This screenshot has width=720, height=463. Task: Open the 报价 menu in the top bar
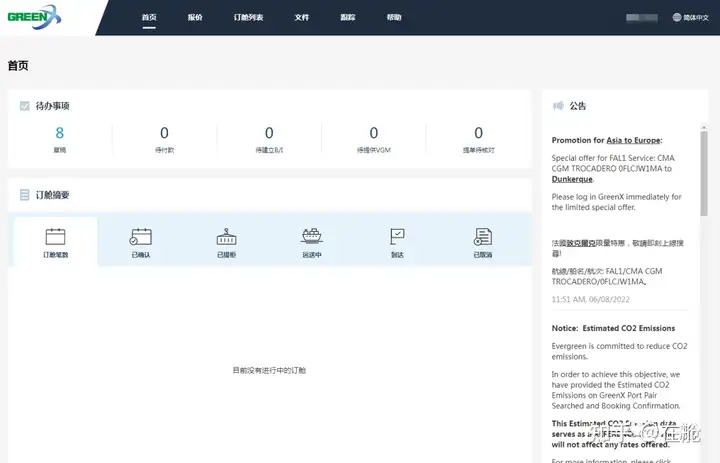coord(195,17)
